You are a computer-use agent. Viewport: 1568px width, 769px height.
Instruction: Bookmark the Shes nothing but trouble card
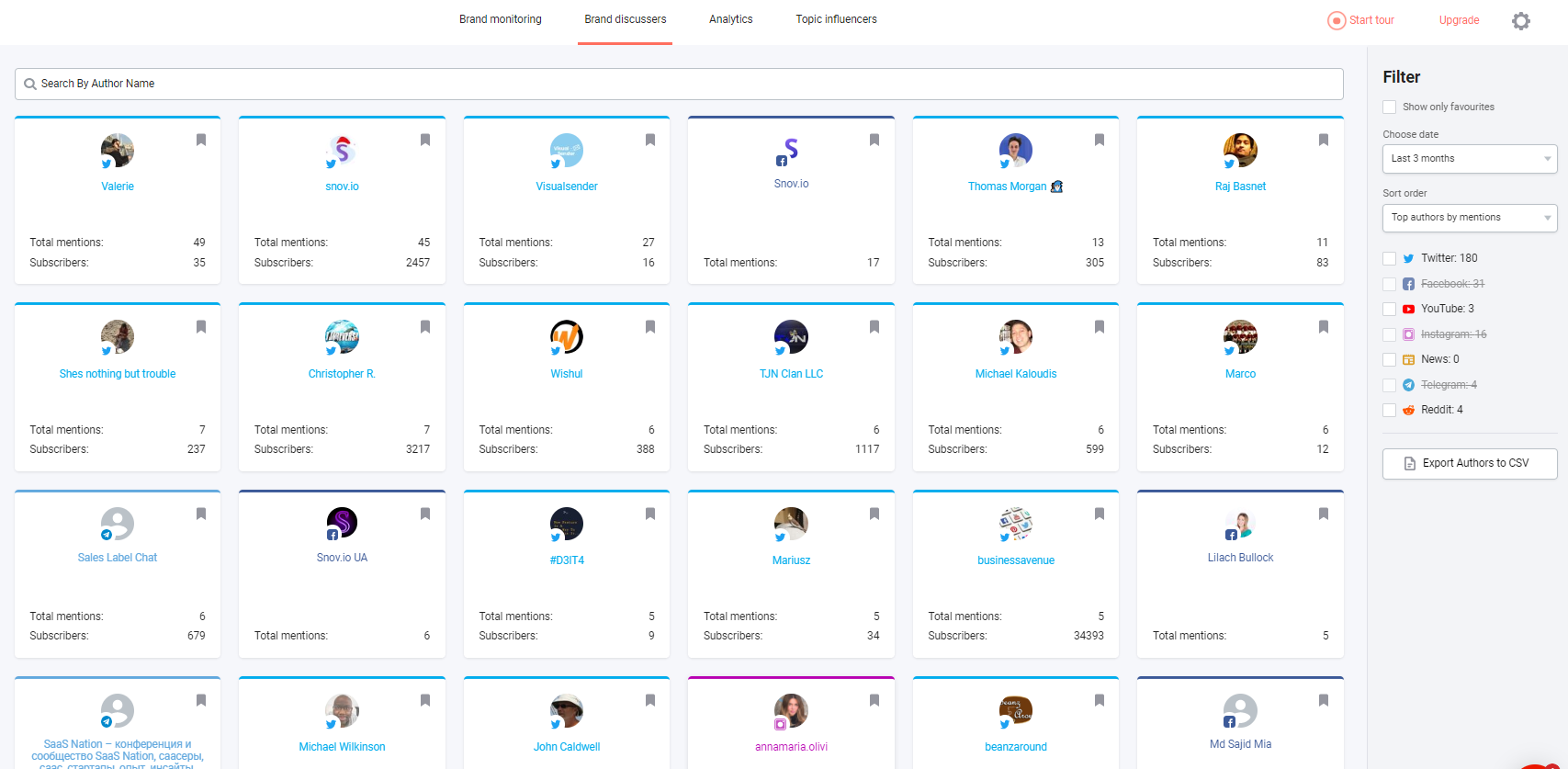(201, 326)
